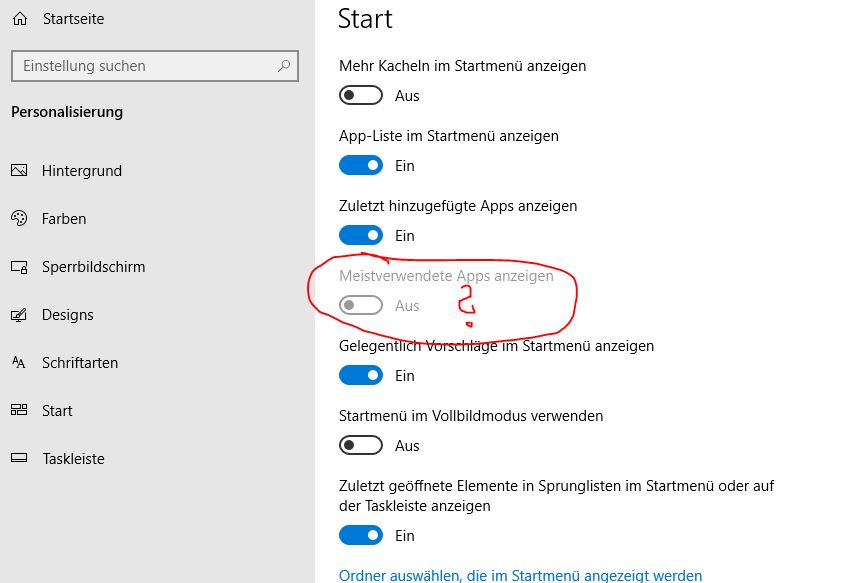This screenshot has height=583, width=844.
Task: Click label 'Zuletzt geöffnete Elemente in Sprunglisten'
Action: [557, 496]
